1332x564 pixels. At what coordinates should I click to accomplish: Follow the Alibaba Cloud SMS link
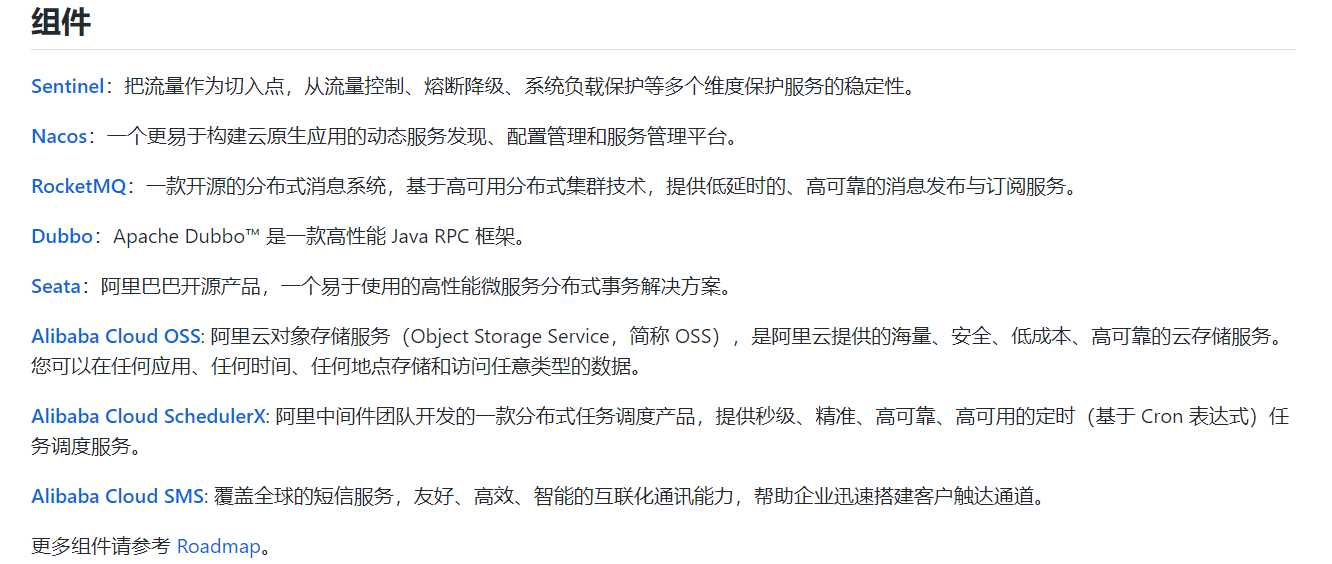point(117,496)
